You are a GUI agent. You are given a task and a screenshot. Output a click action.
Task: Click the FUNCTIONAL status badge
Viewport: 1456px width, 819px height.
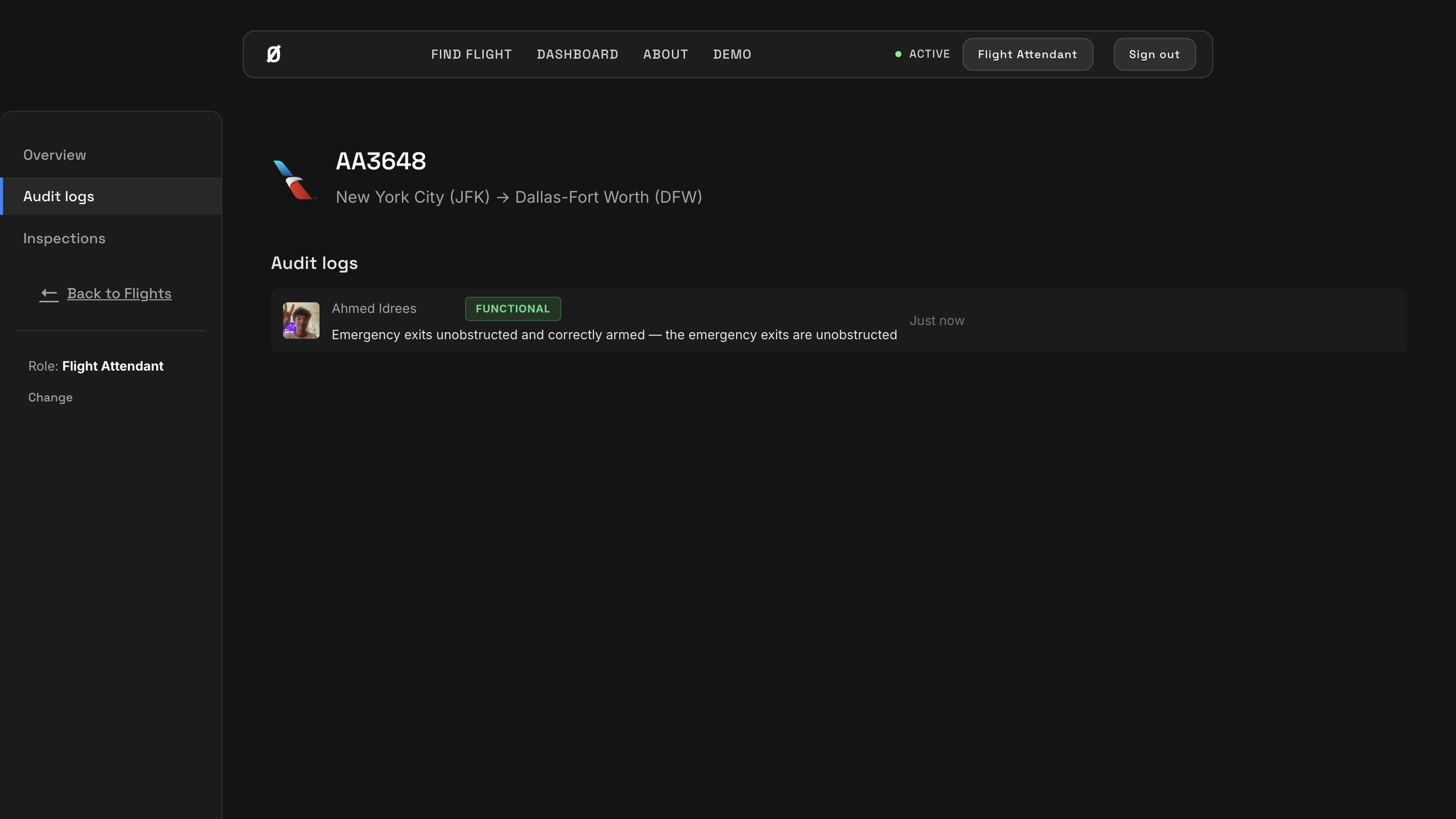tap(513, 308)
